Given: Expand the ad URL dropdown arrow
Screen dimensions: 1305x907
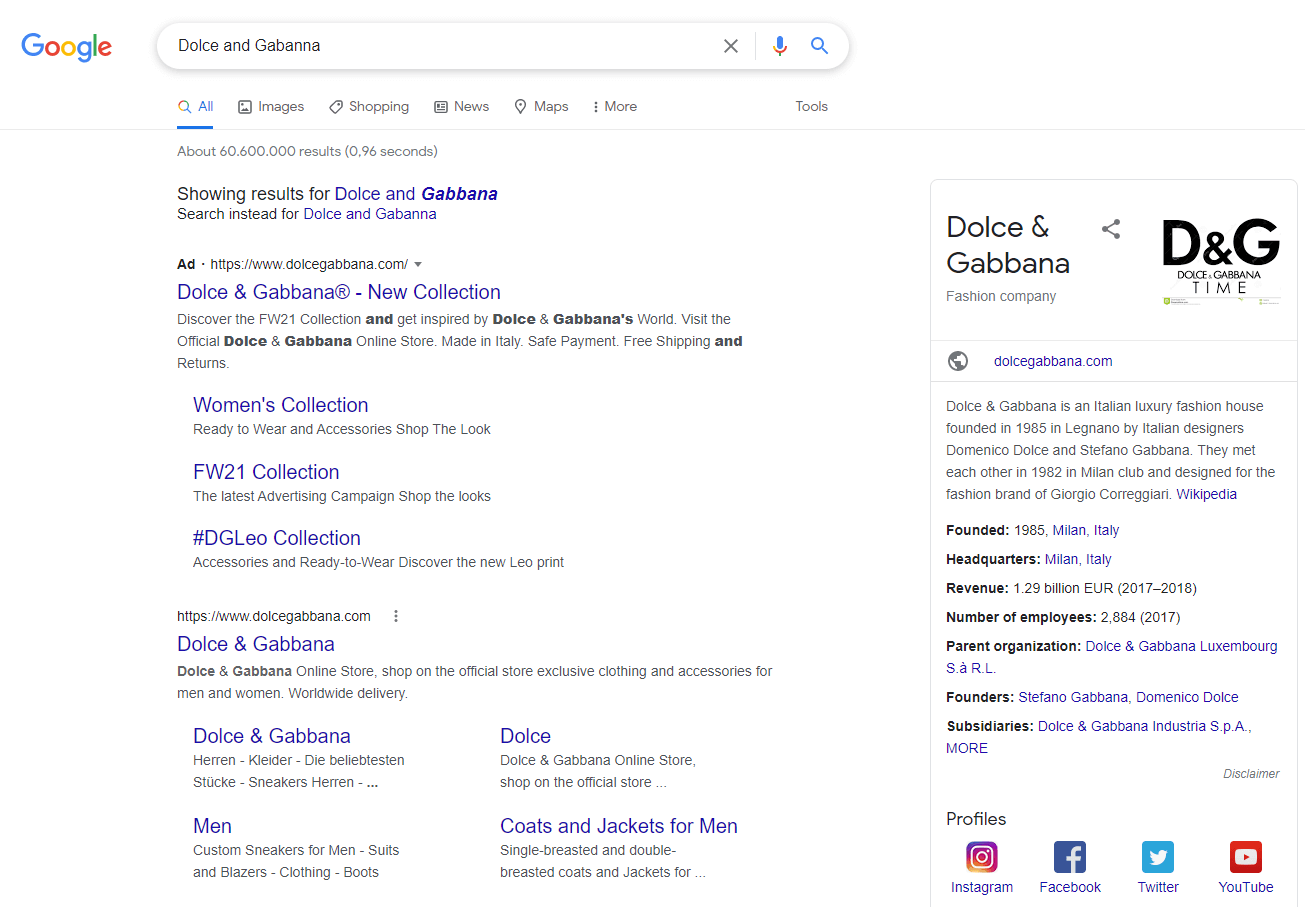Looking at the screenshot, I should (x=418, y=265).
